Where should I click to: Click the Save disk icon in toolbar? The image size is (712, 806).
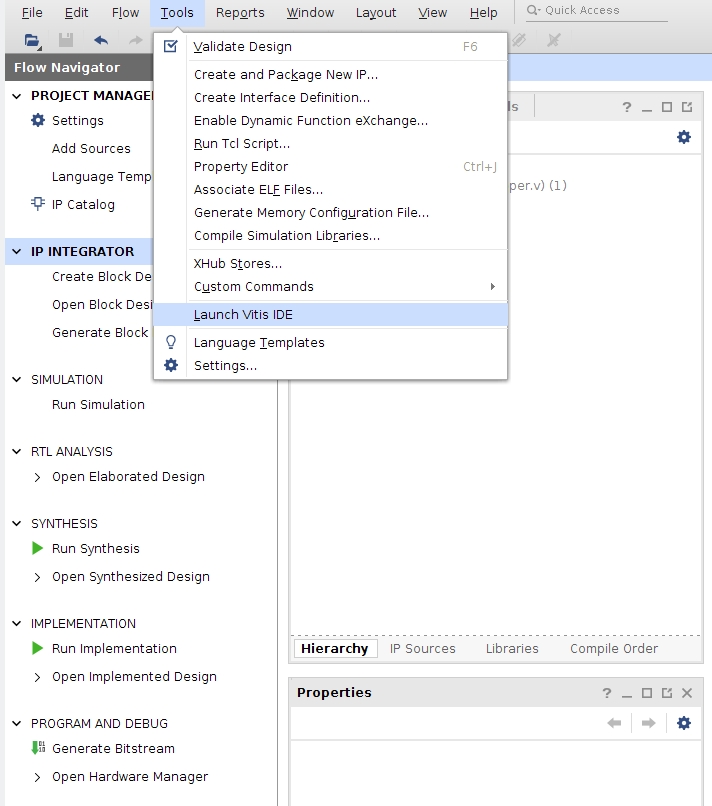pyautogui.click(x=66, y=40)
